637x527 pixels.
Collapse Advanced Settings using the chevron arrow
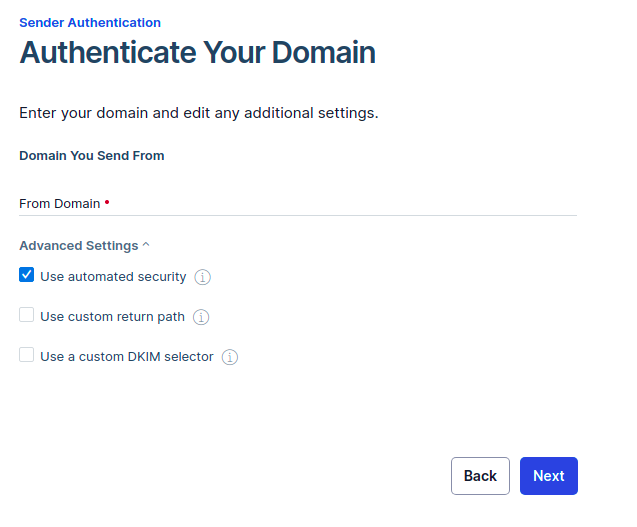tap(146, 245)
